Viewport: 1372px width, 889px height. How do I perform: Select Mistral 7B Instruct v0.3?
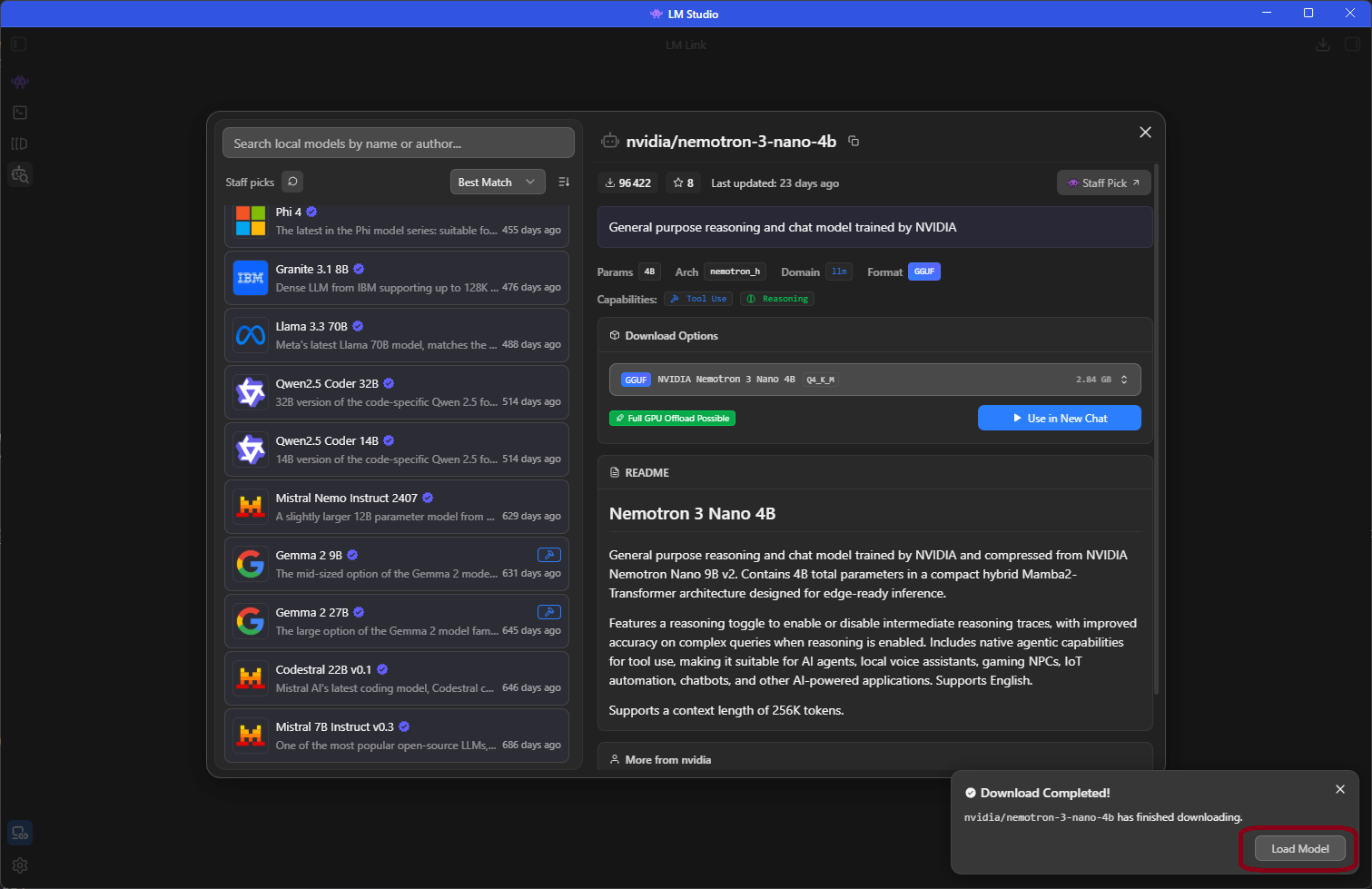coord(398,736)
